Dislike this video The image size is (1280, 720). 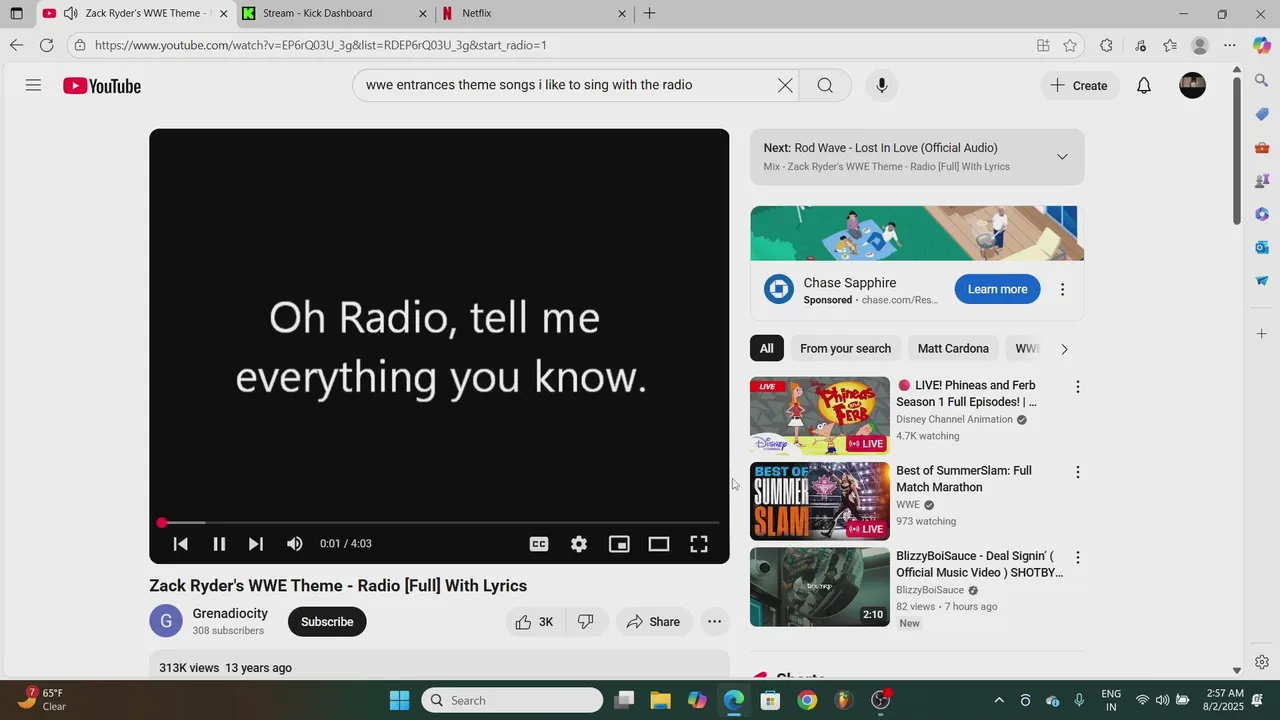coord(586,622)
